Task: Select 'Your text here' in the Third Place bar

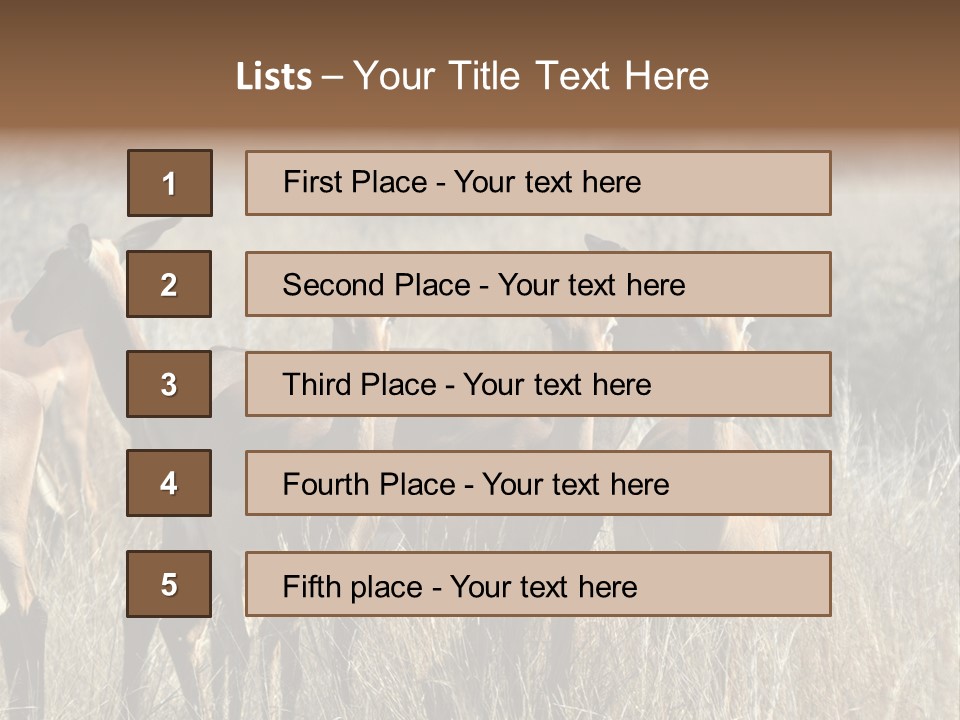Action: 558,385
